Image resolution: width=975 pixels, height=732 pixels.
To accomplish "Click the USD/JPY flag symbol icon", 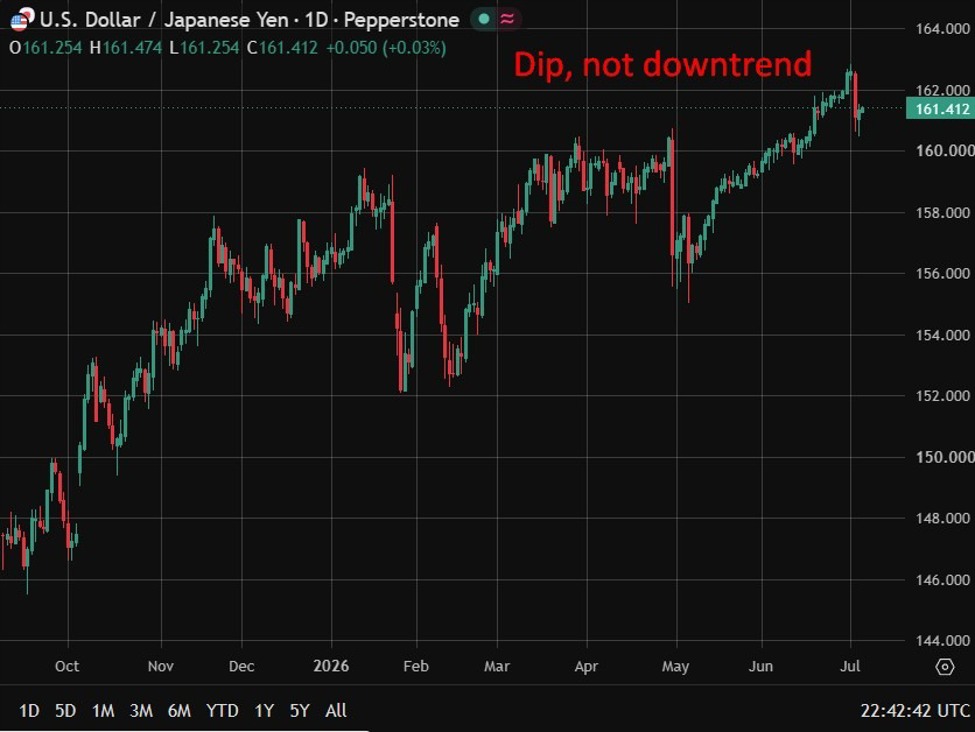I will (22, 19).
